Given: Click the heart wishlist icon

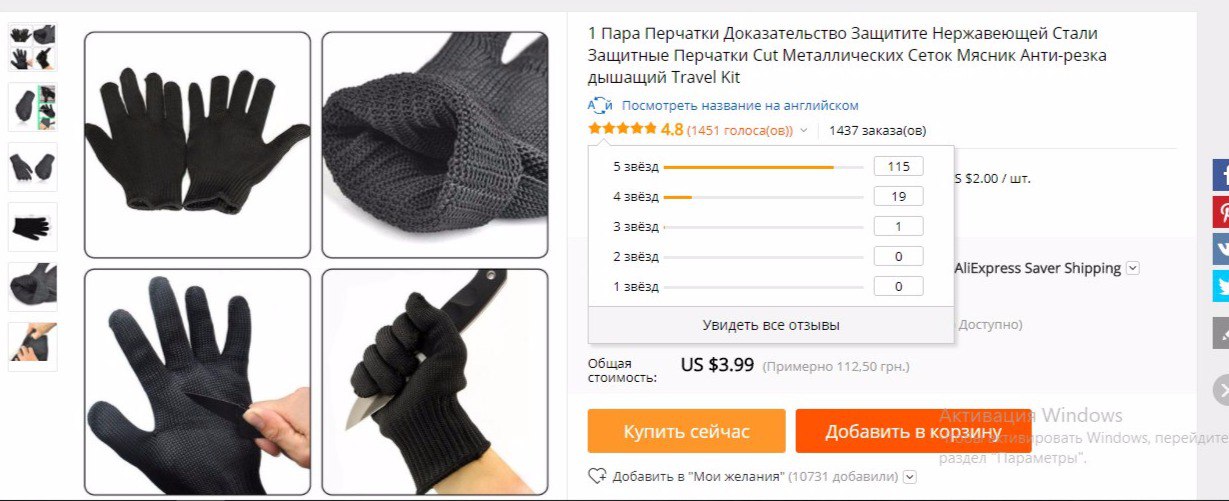Looking at the screenshot, I should coord(597,476).
